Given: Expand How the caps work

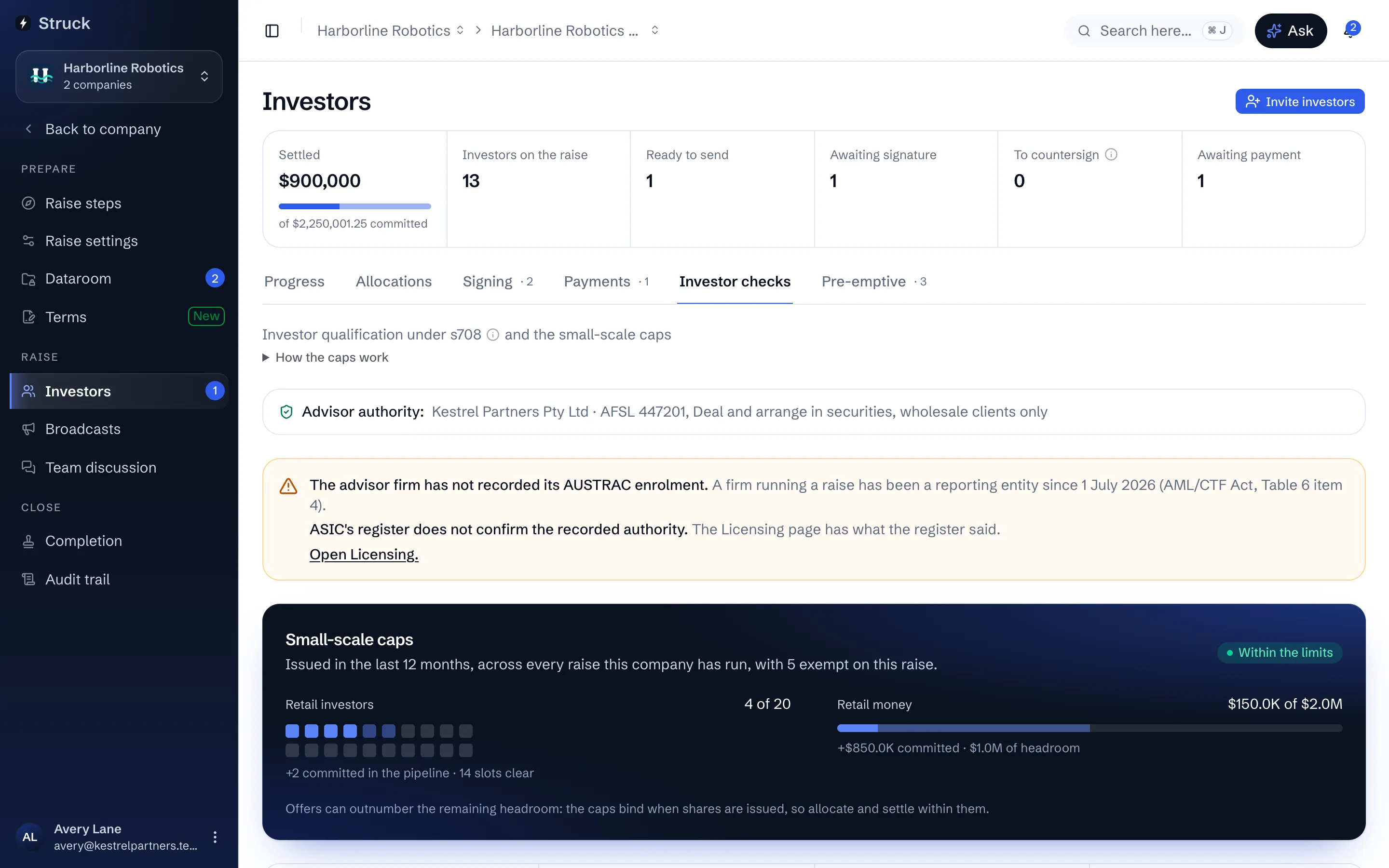Looking at the screenshot, I should (325, 357).
